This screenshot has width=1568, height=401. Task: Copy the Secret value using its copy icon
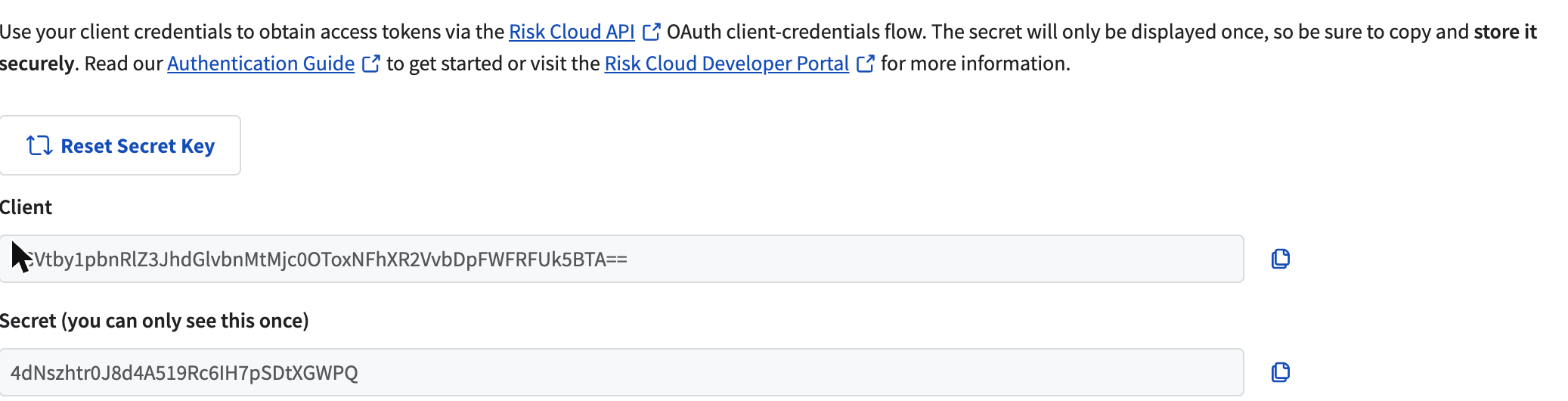[1280, 372]
